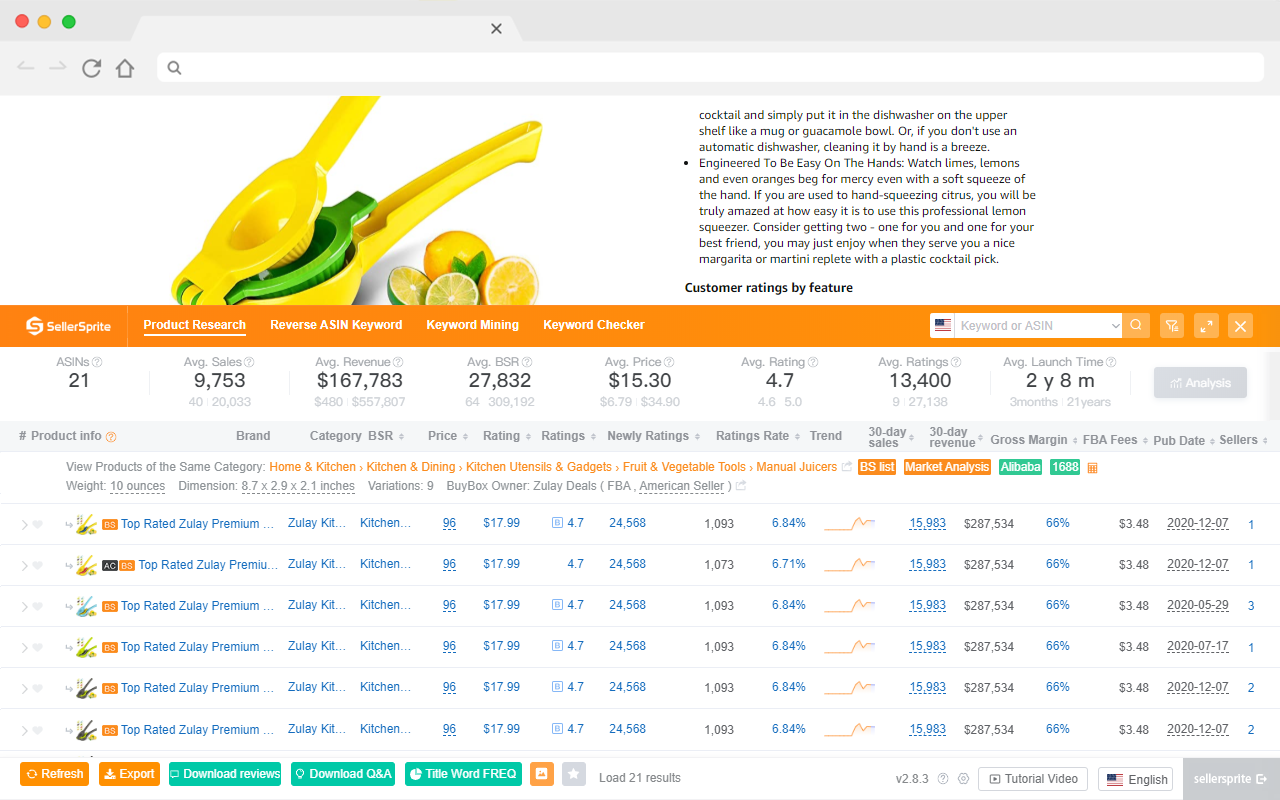Click the Export button
1280x800 pixels.
coord(129,774)
